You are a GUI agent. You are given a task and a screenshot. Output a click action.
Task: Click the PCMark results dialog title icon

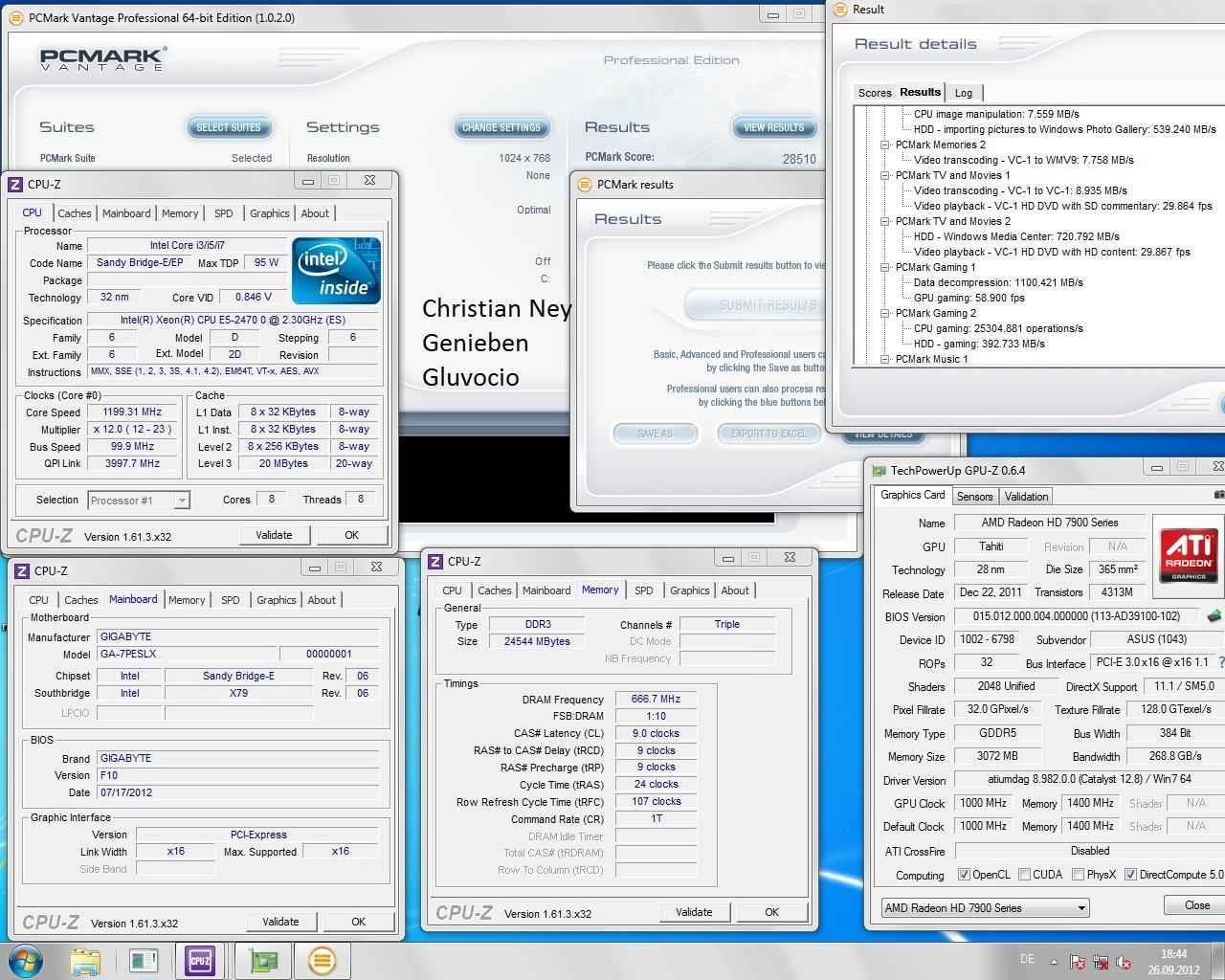[585, 185]
